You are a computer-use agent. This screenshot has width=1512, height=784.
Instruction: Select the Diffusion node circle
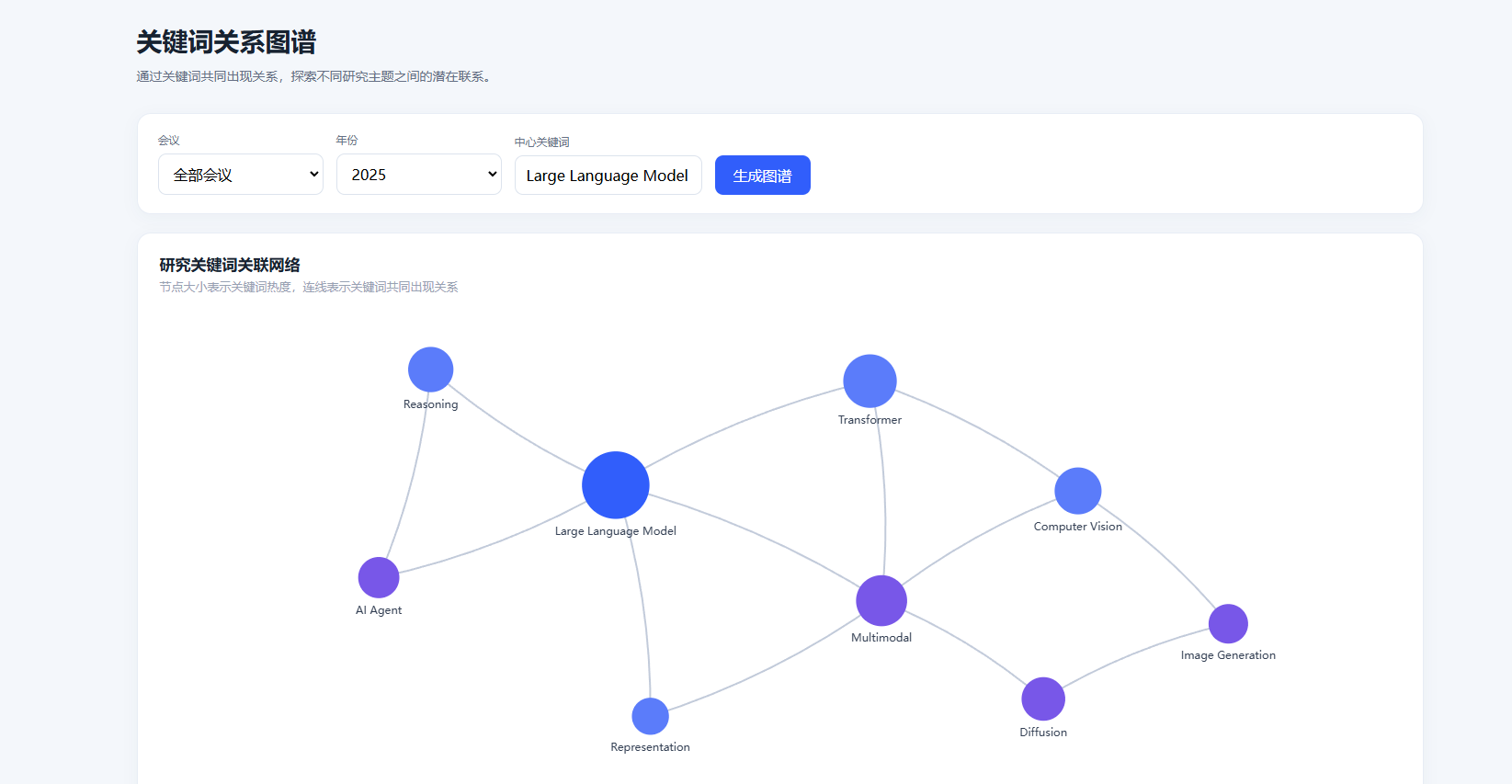pyautogui.click(x=1043, y=699)
